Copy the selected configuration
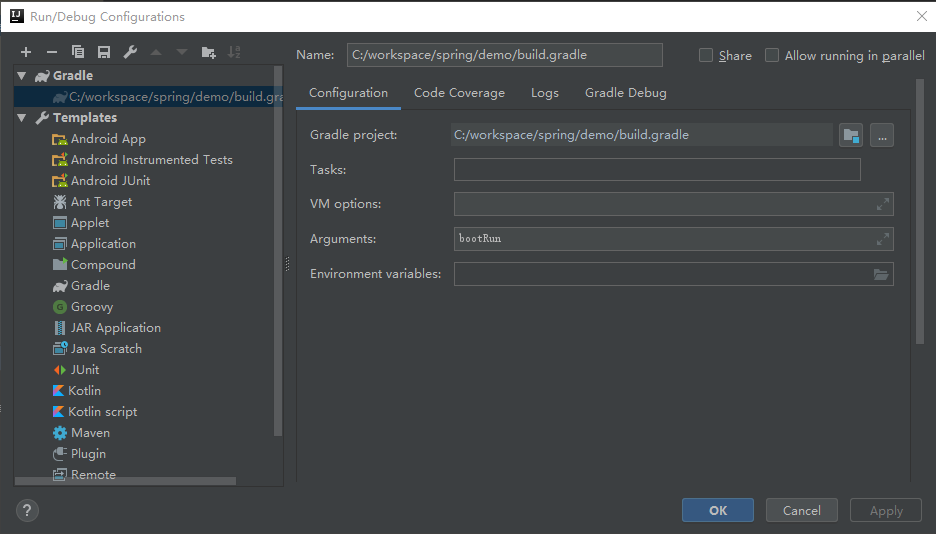 click(78, 52)
